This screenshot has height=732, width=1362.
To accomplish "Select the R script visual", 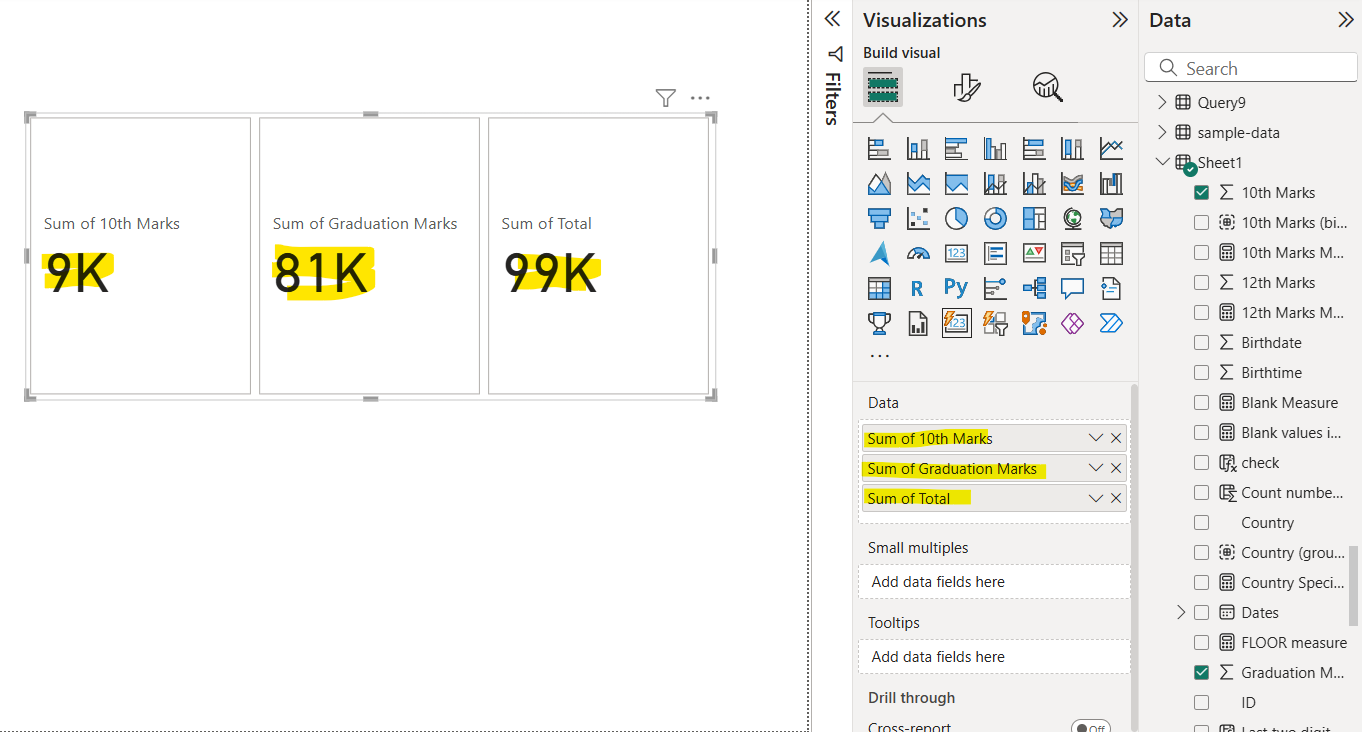I will point(917,288).
